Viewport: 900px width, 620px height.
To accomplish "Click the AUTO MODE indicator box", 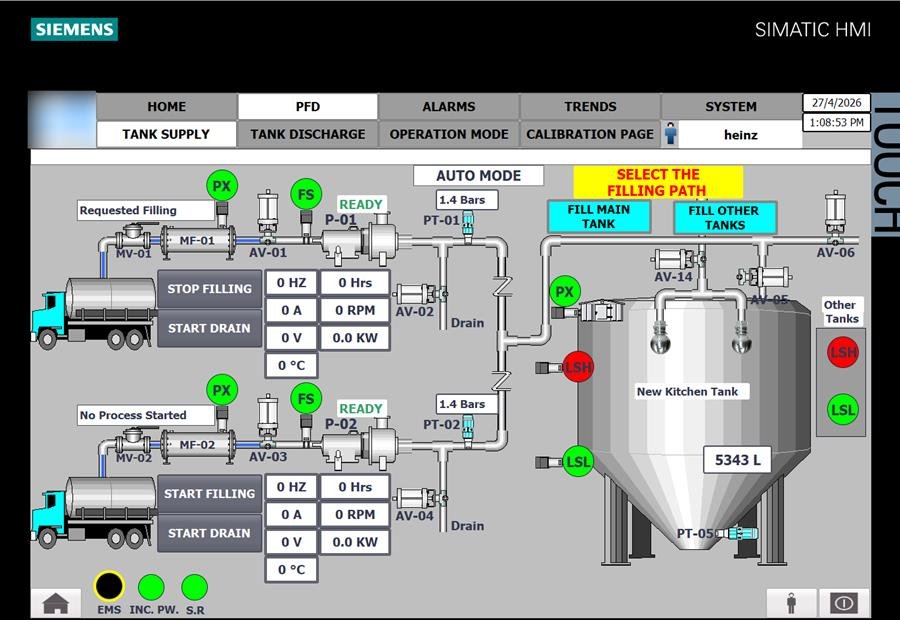I will coord(478,176).
